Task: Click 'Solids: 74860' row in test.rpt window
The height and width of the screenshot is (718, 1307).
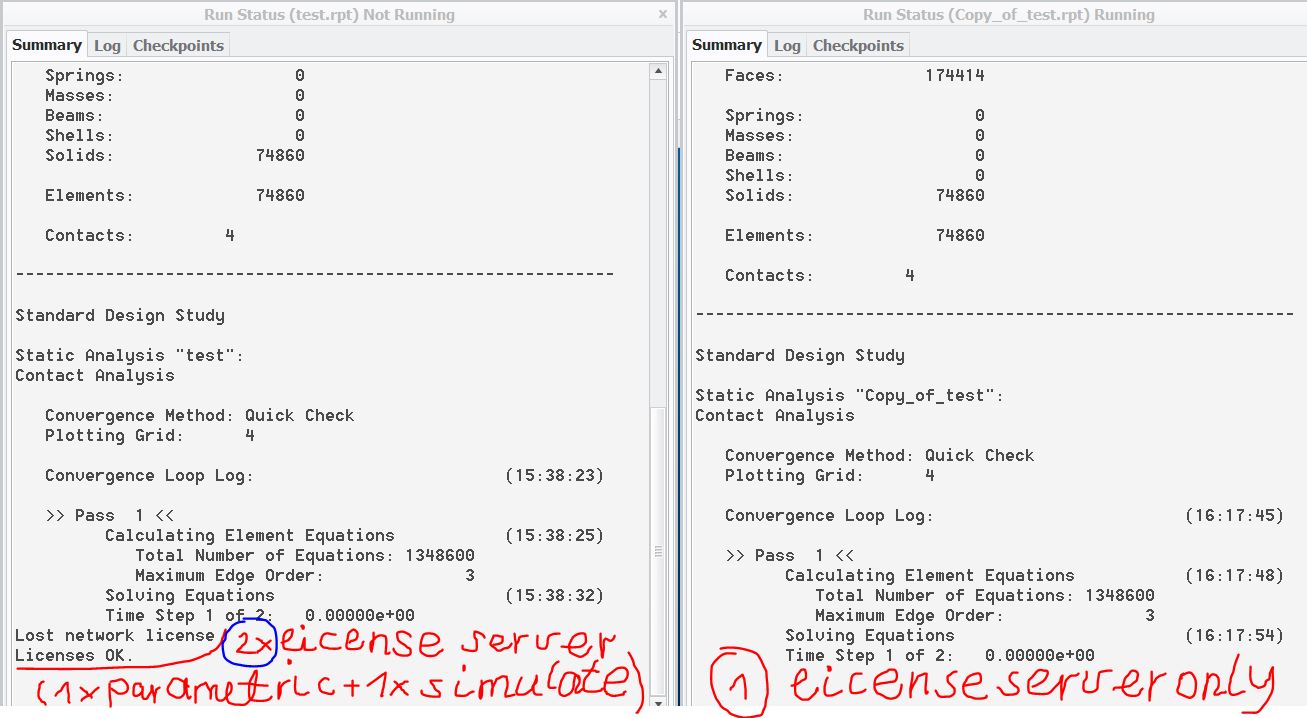Action: click(x=175, y=155)
